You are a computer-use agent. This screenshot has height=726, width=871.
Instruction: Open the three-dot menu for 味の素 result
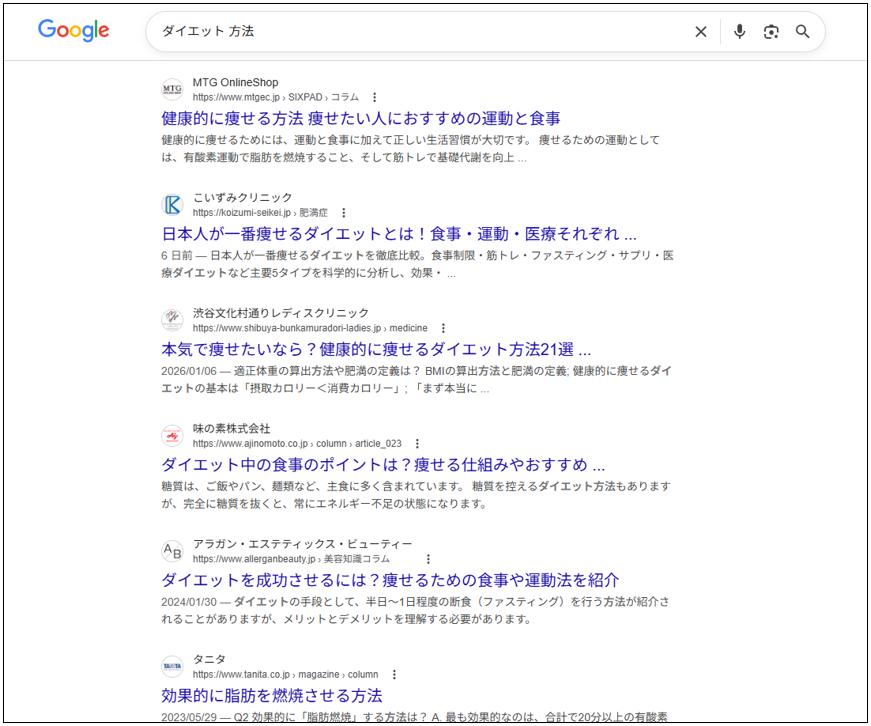[x=417, y=444]
